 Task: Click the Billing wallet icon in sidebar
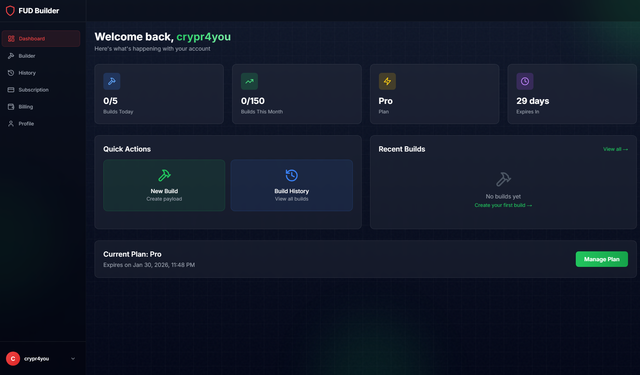click(x=11, y=107)
